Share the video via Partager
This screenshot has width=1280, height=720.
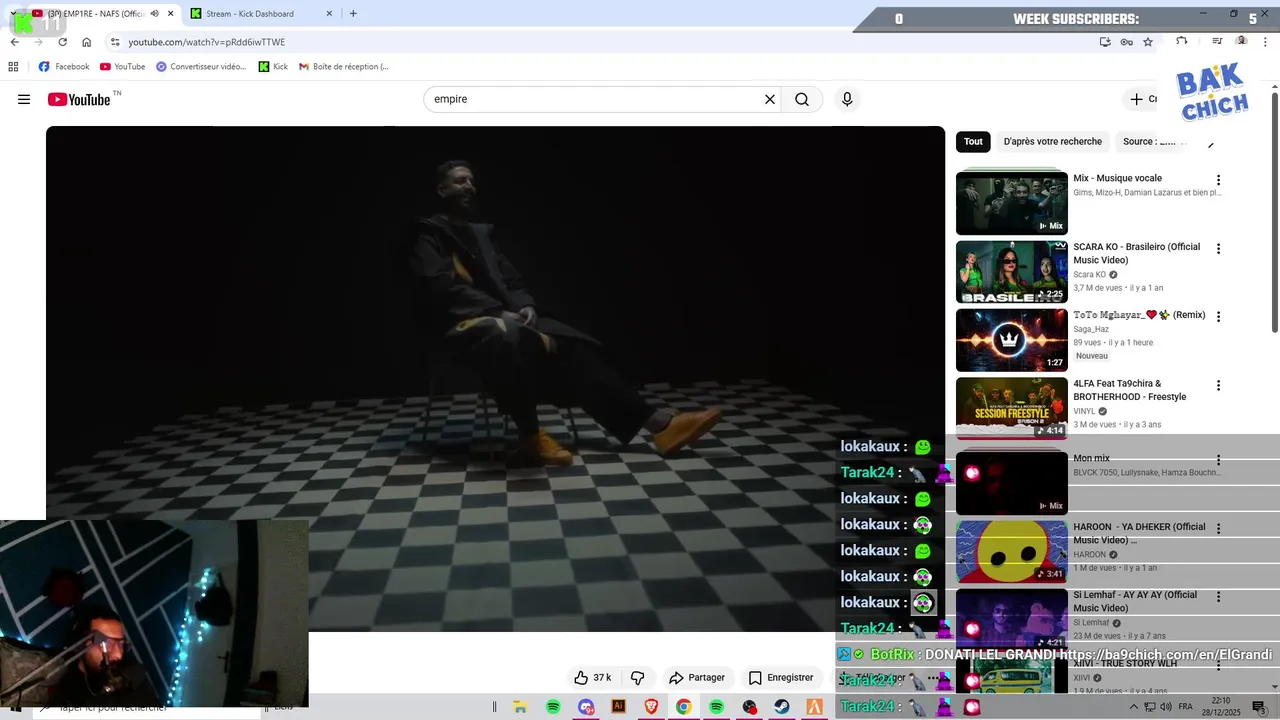click(x=697, y=677)
